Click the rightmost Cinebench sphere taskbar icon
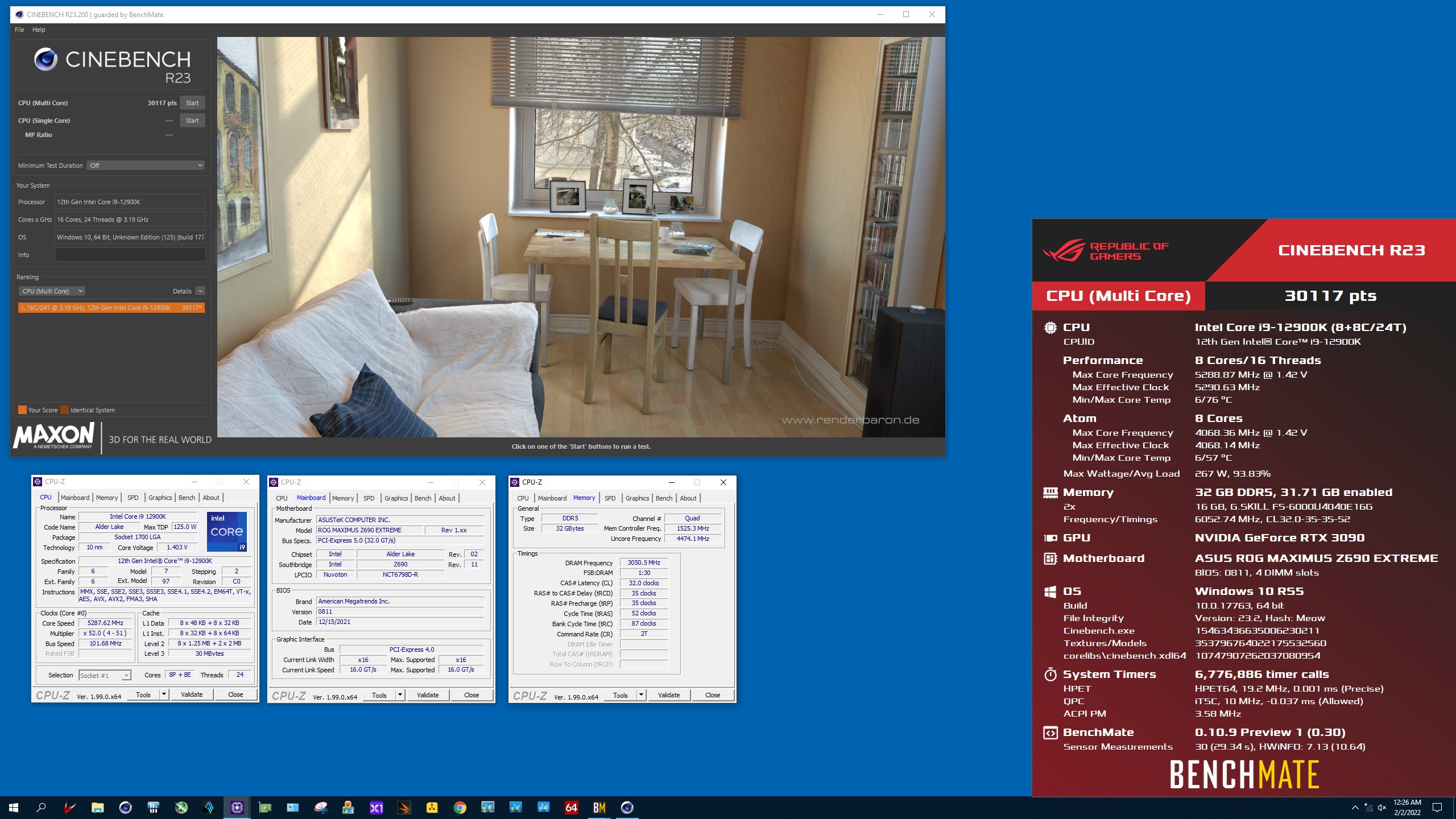The height and width of the screenshot is (819, 1456). pos(627,807)
